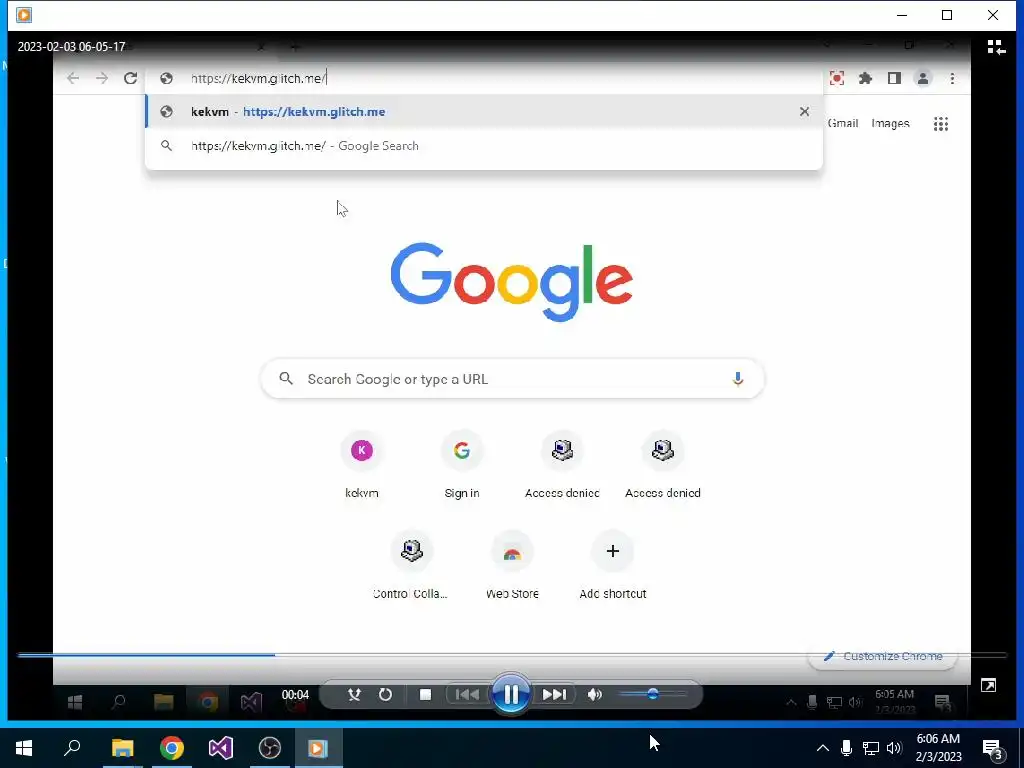Adjust the media player volume slider
The image size is (1024, 768).
click(652, 694)
